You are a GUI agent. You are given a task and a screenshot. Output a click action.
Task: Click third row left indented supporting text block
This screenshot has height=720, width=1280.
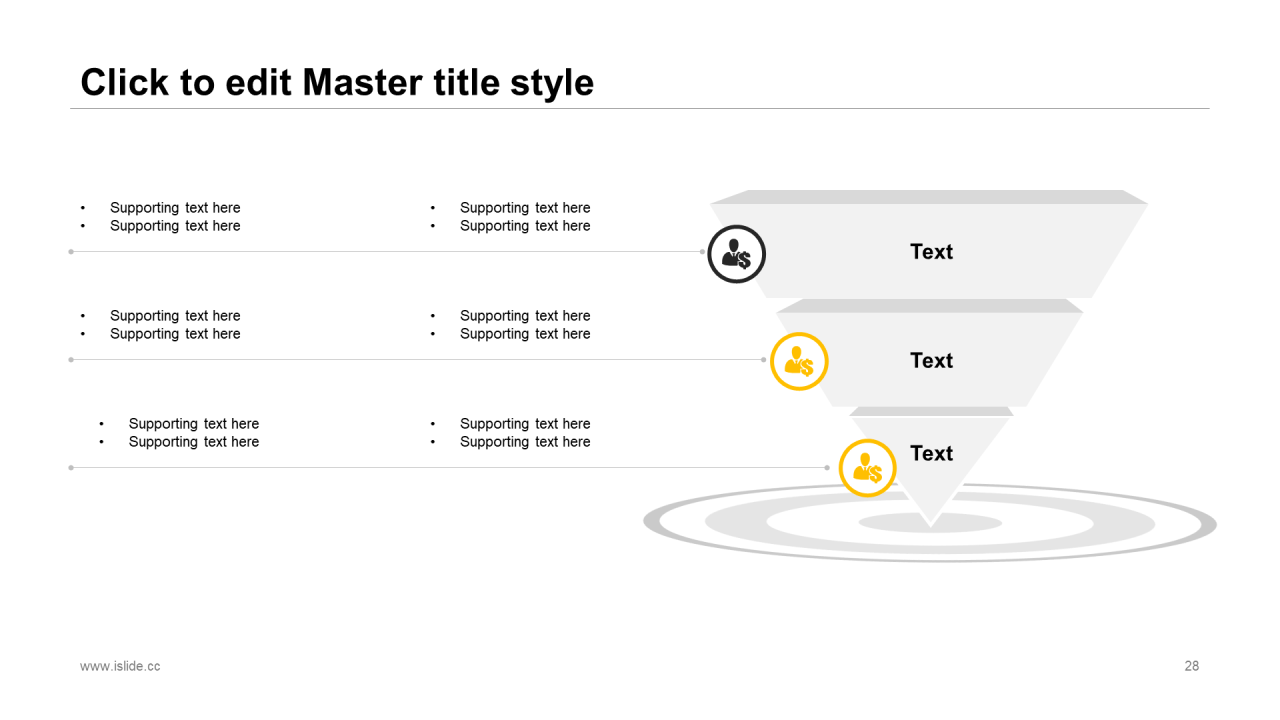point(179,433)
